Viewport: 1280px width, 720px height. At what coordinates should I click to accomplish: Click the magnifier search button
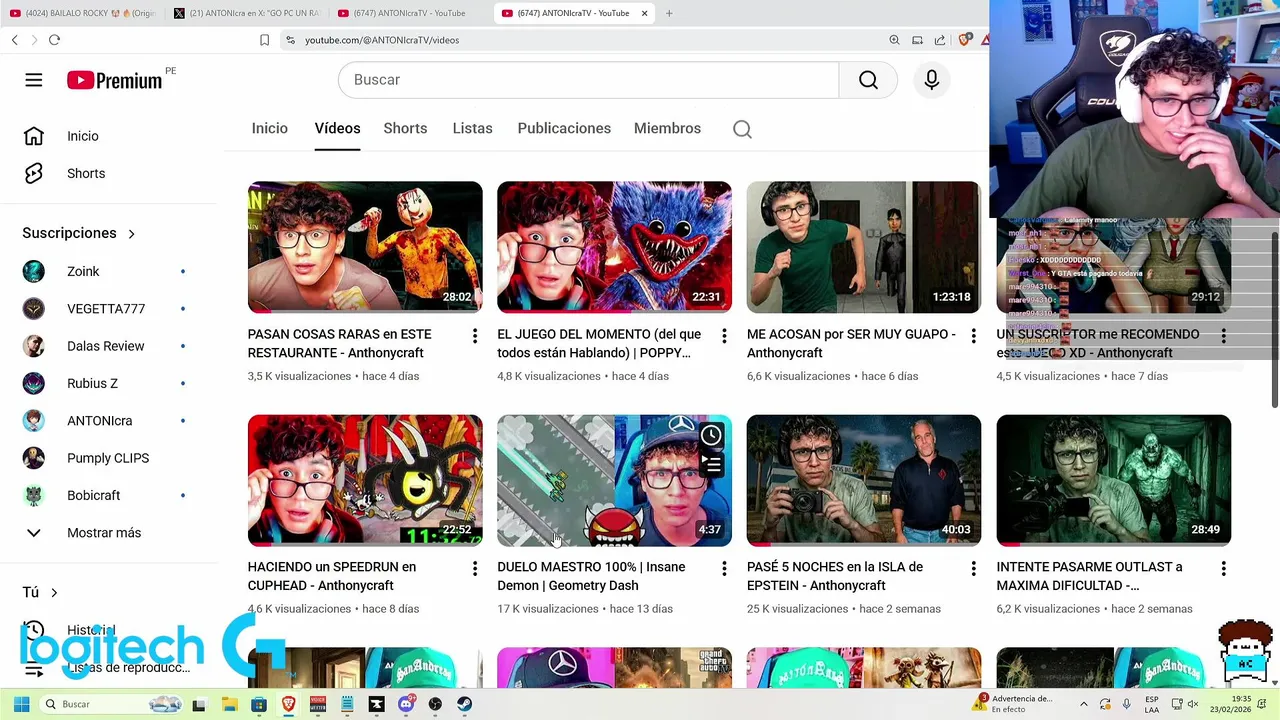click(868, 80)
